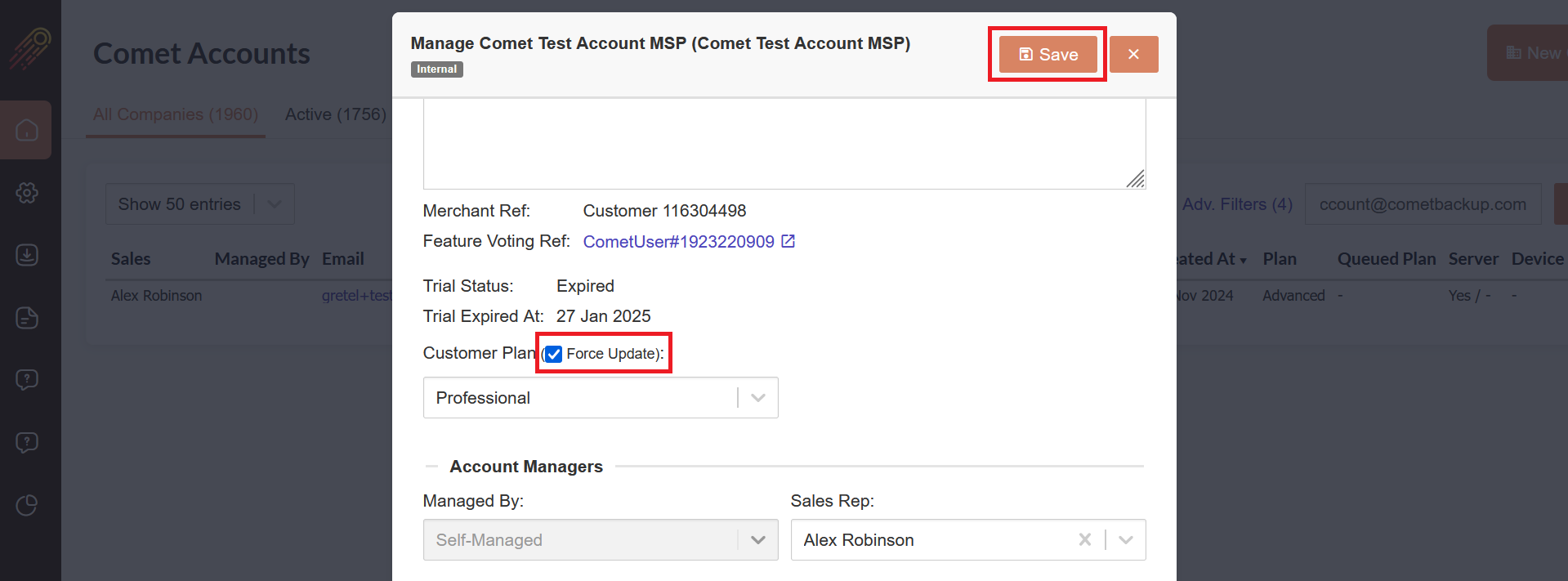This screenshot has height=581, width=1568.
Task: Sort by the Queued Plan column header
Action: (1387, 259)
